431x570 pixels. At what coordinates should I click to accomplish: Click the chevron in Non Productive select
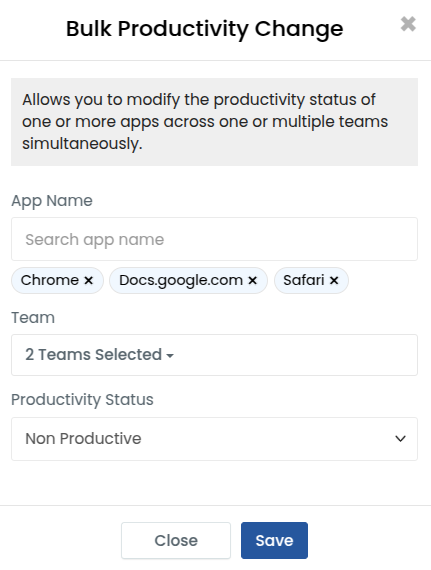pyautogui.click(x=400, y=439)
